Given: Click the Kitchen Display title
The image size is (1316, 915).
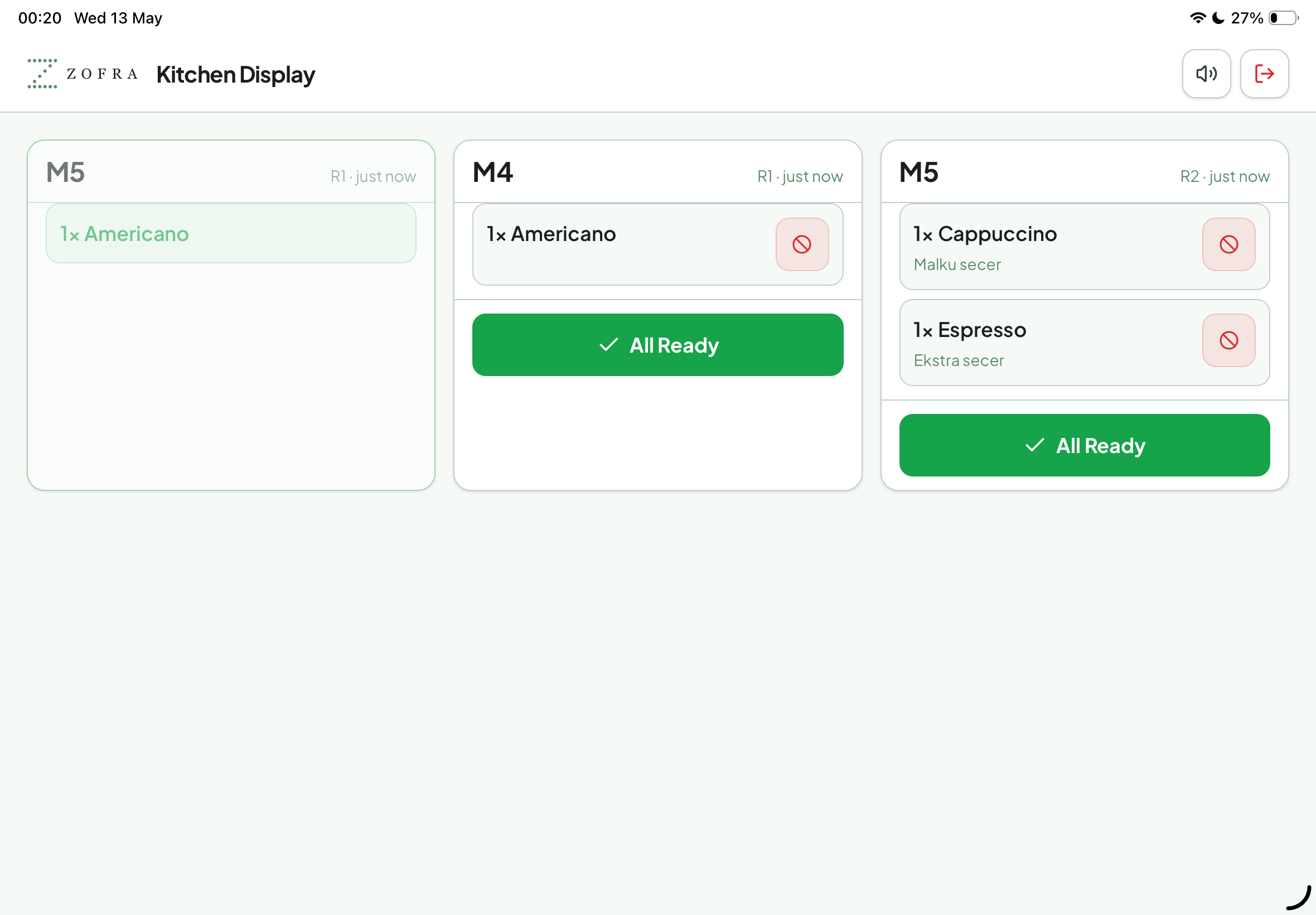Looking at the screenshot, I should [x=235, y=75].
